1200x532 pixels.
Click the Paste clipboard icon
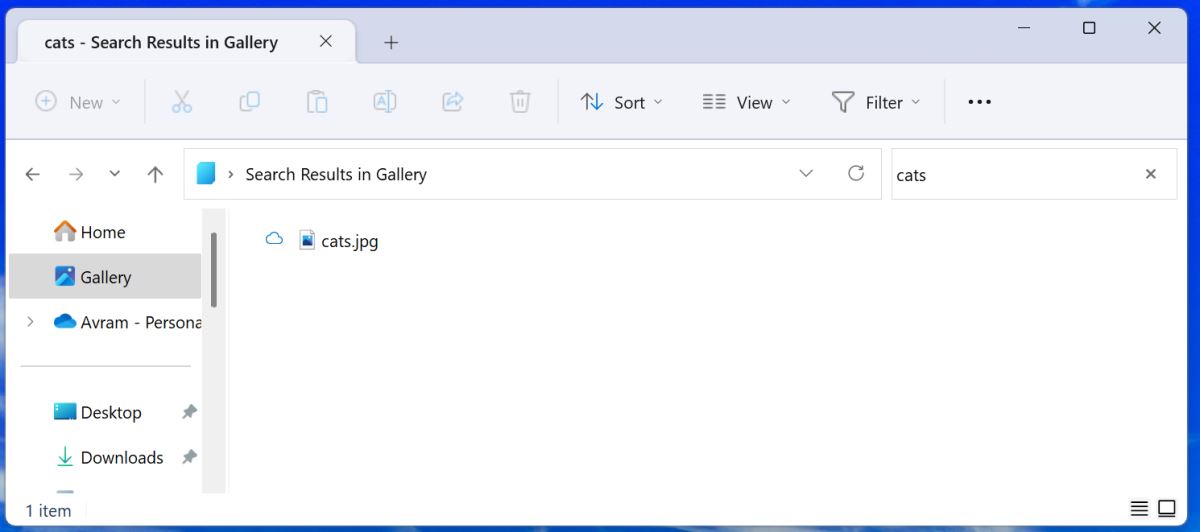(x=317, y=102)
